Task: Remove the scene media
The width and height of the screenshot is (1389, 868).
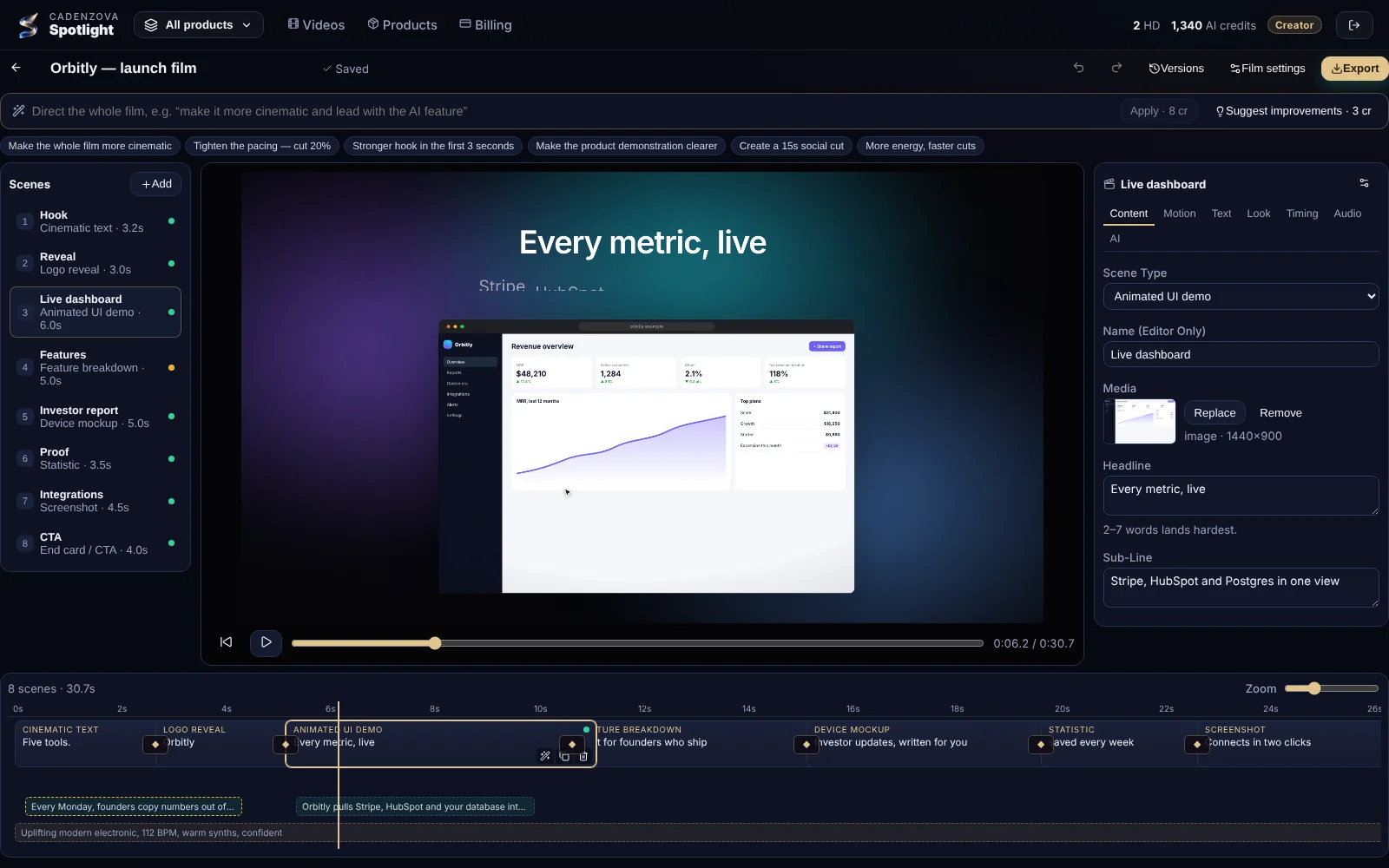Action: (x=1280, y=413)
